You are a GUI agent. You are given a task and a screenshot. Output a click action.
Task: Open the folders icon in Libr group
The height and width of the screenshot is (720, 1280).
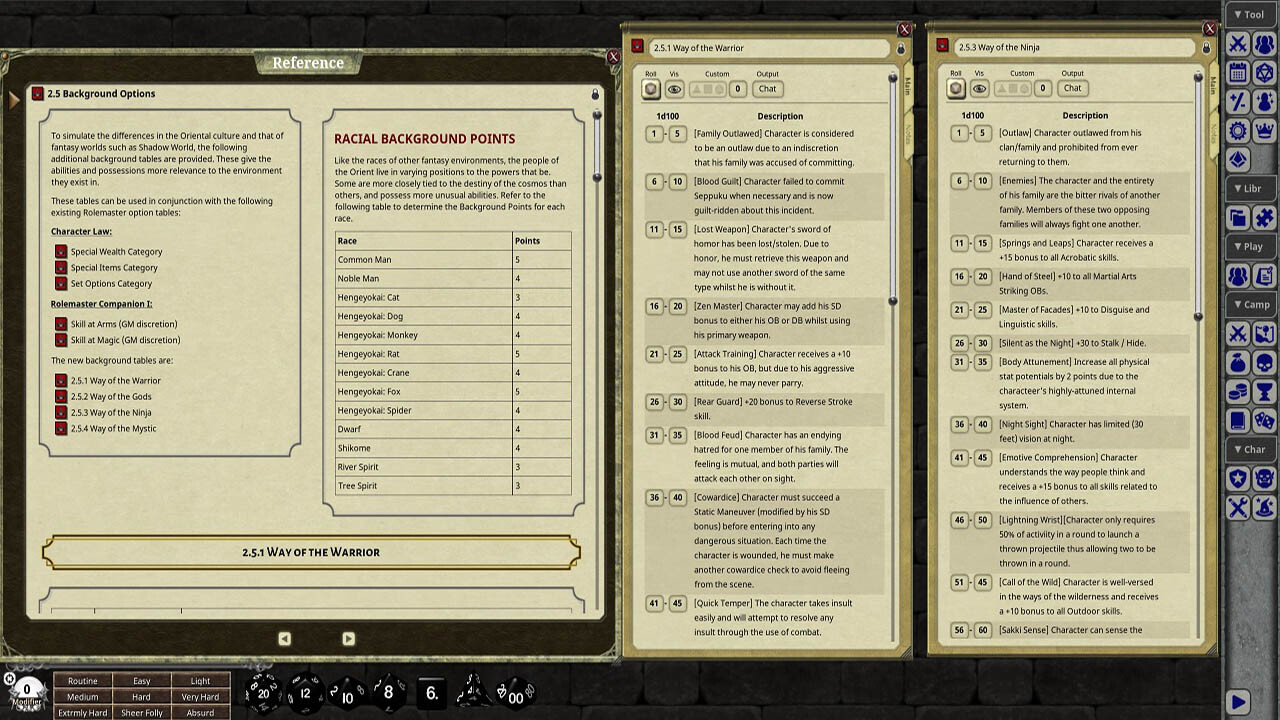(1238, 217)
